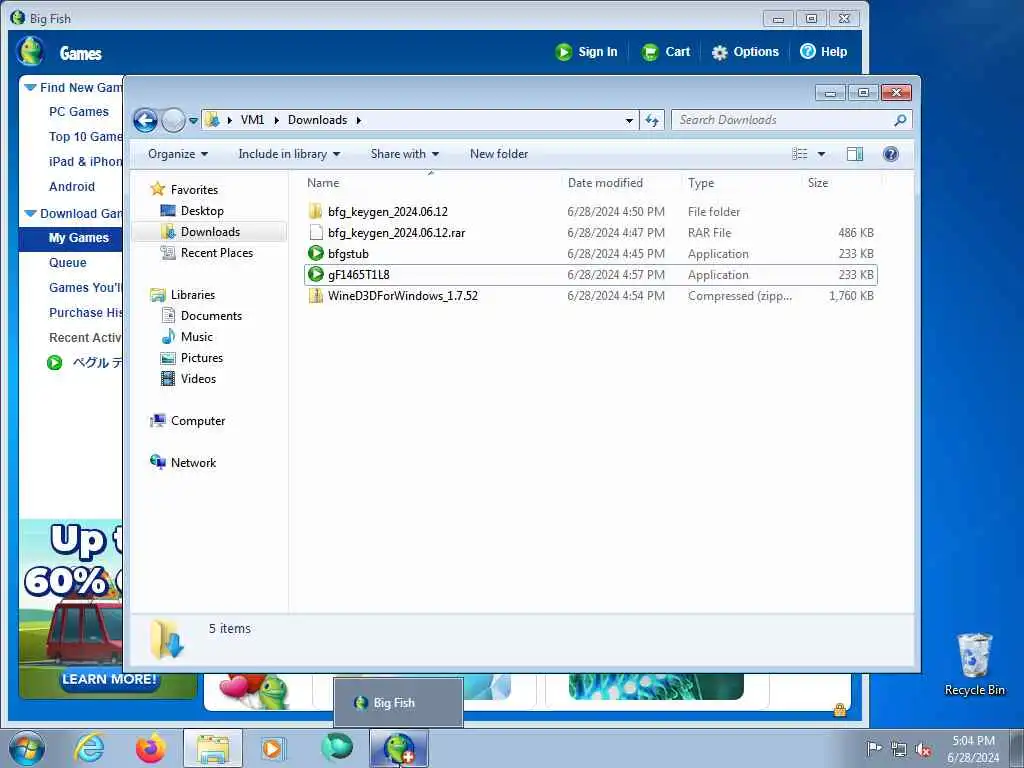Sort files by Size column
The height and width of the screenshot is (768, 1024).
pos(818,183)
